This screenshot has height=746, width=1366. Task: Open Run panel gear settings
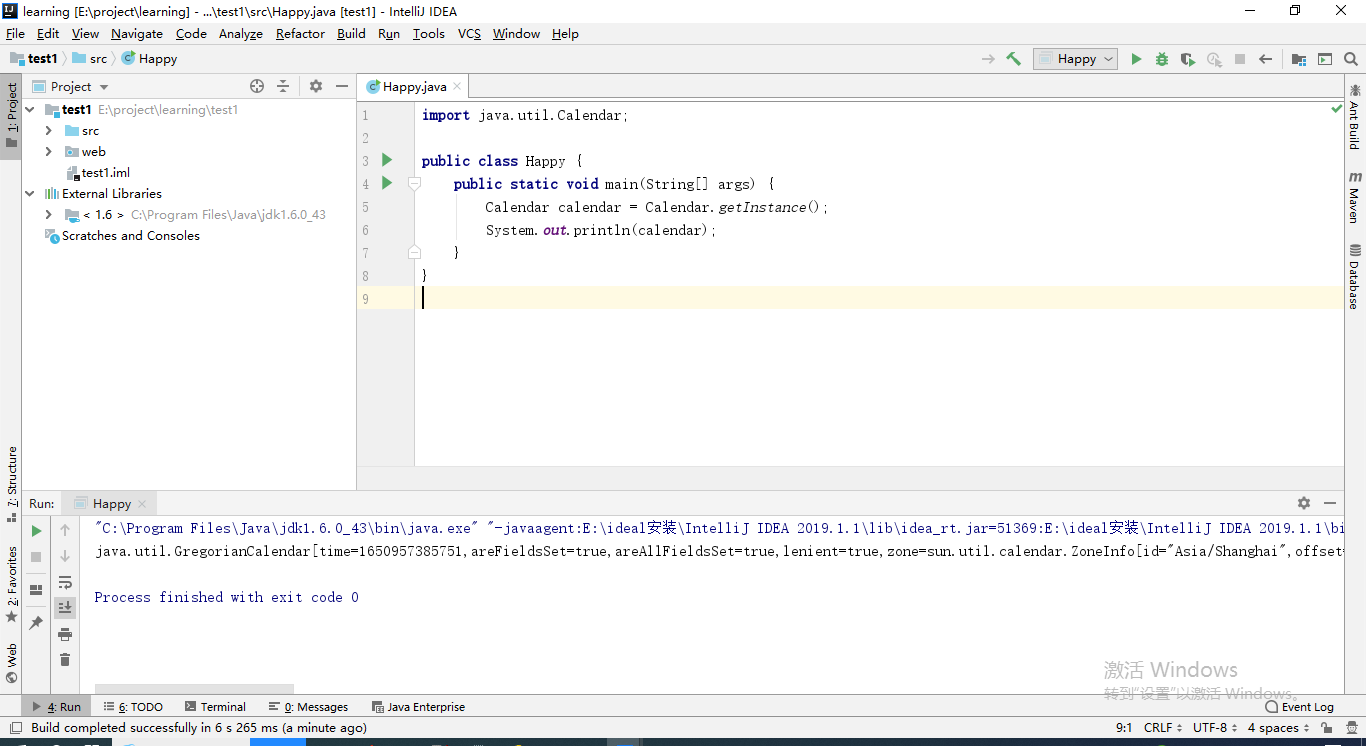(x=1304, y=503)
